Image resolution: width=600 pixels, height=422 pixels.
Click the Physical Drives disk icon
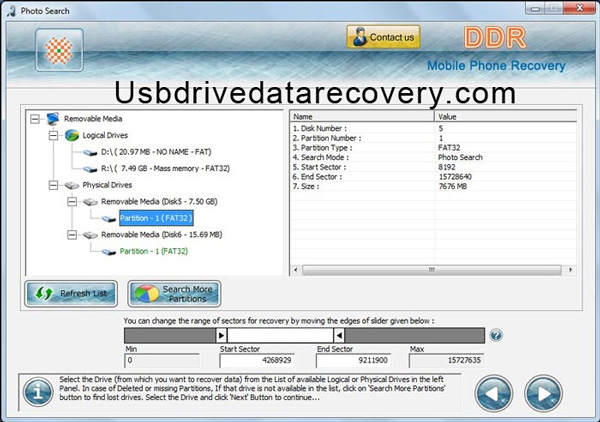click(72, 186)
